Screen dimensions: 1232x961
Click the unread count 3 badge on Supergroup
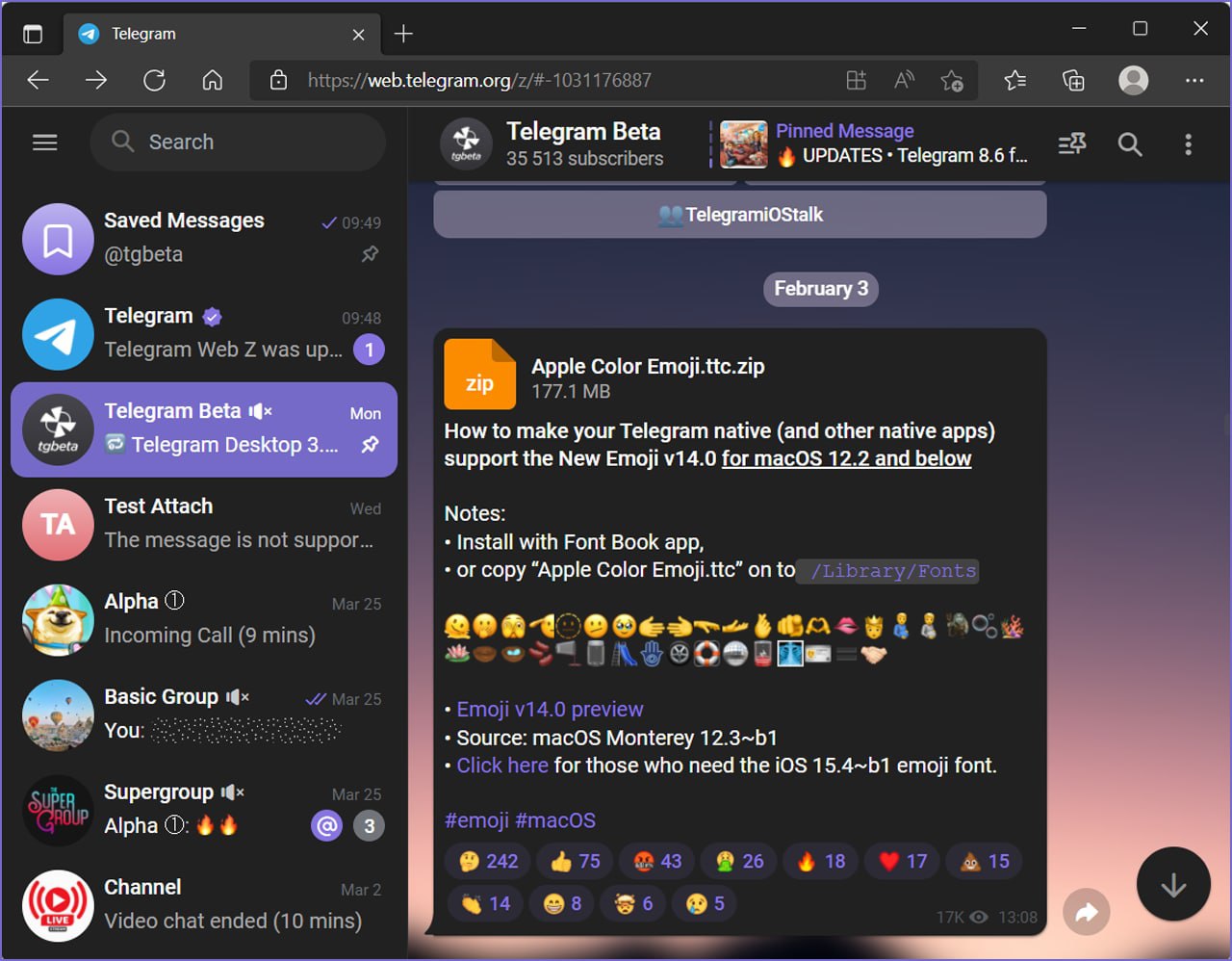[369, 825]
